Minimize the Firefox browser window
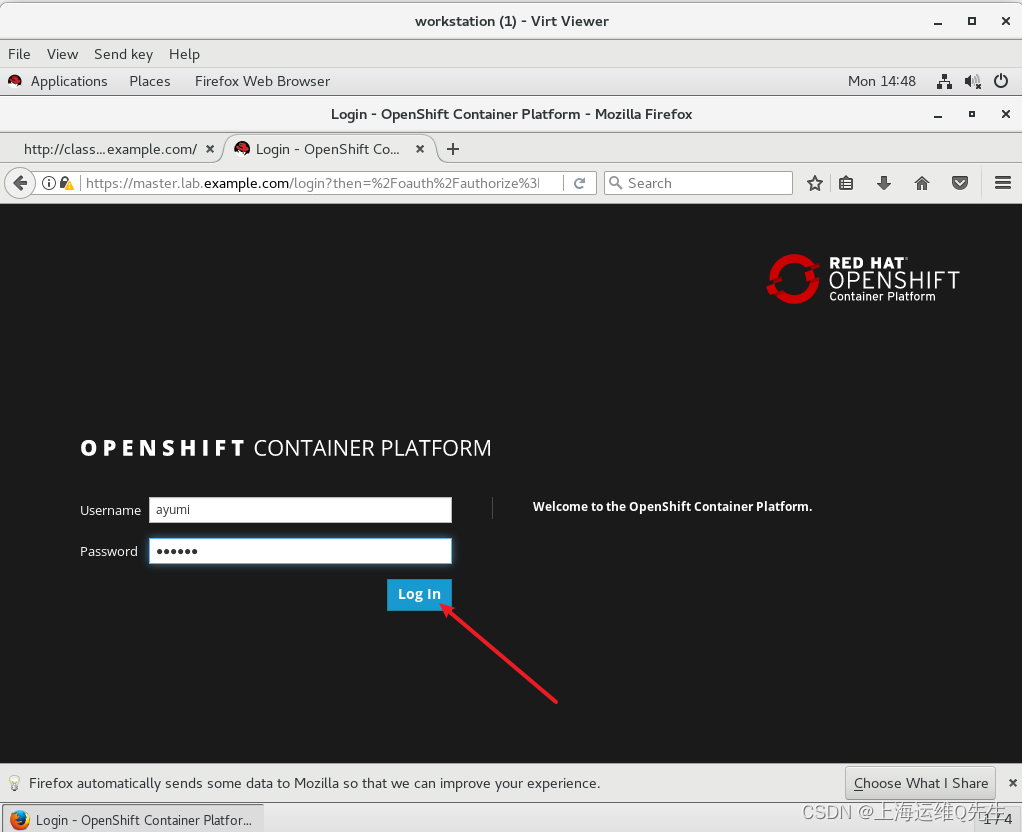This screenshot has height=832, width=1022. point(938,115)
